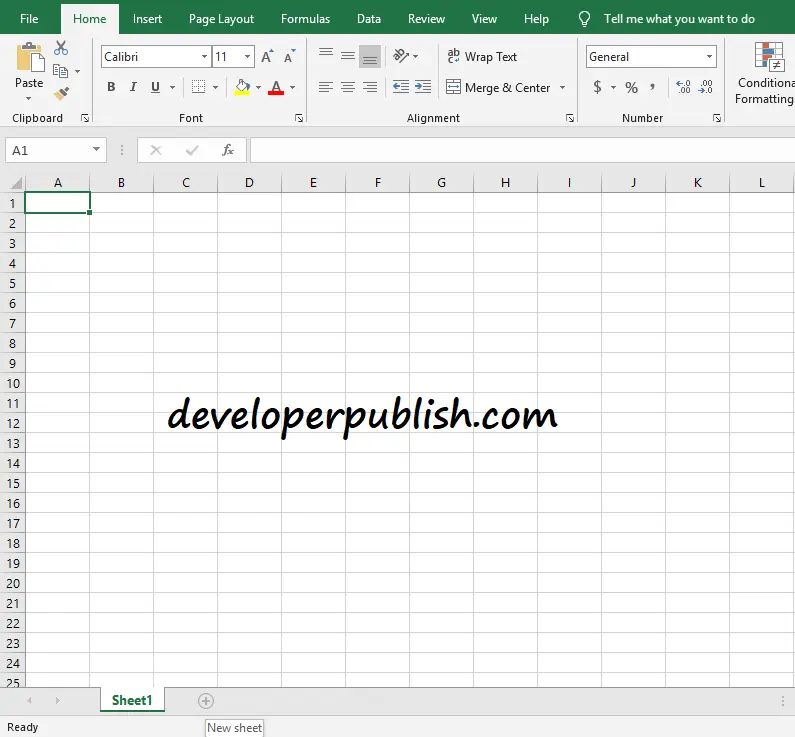The image size is (795, 737).
Task: Toggle Underline formatting
Action: click(156, 87)
